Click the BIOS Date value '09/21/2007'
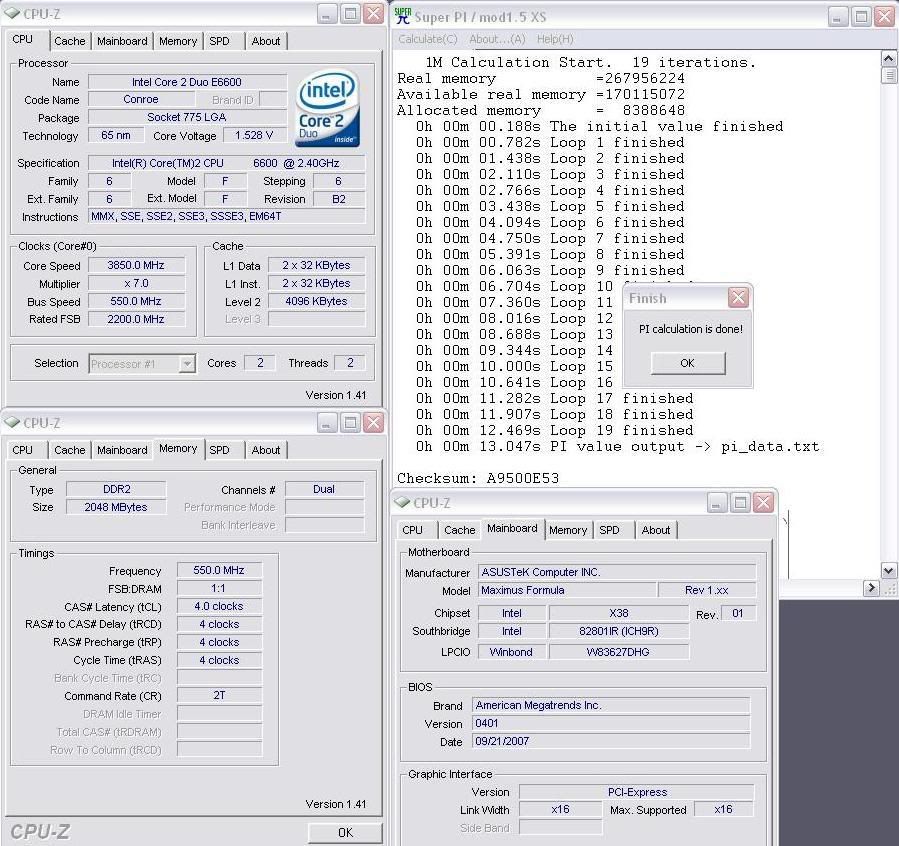The image size is (899, 846). click(611, 741)
